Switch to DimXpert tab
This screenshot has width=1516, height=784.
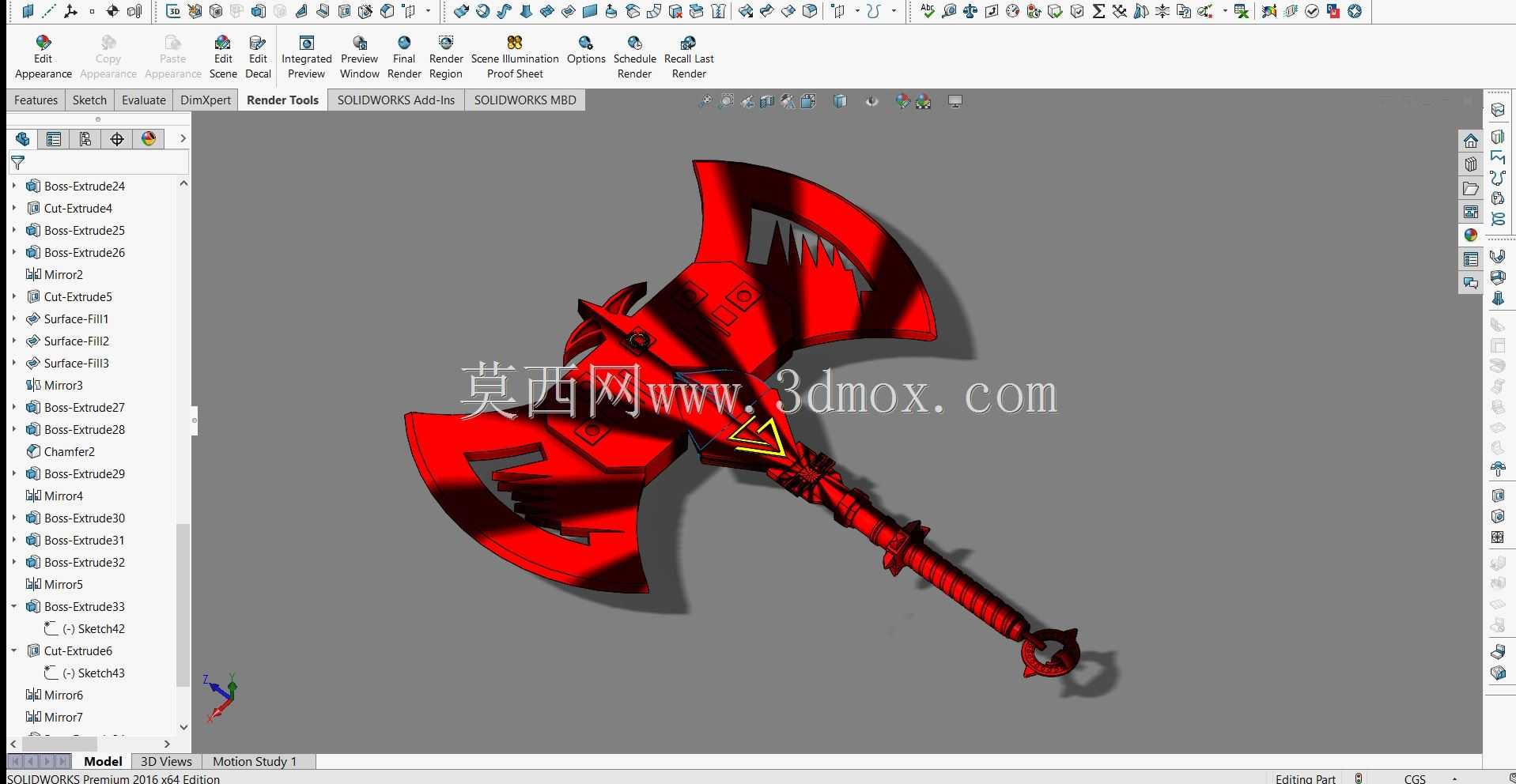click(206, 100)
